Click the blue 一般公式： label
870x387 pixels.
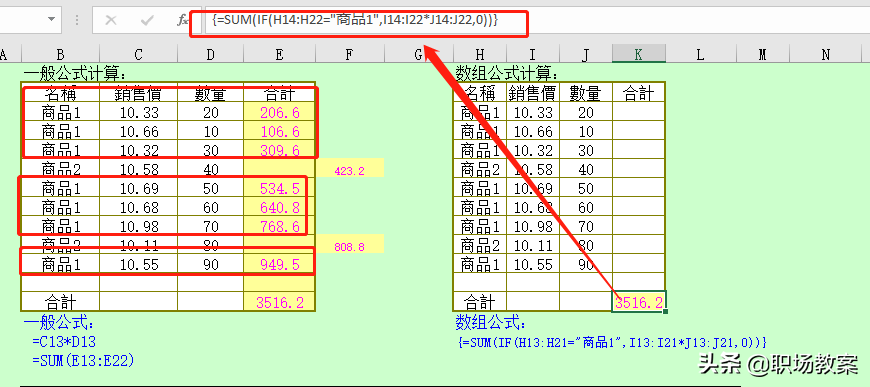(x=59, y=323)
